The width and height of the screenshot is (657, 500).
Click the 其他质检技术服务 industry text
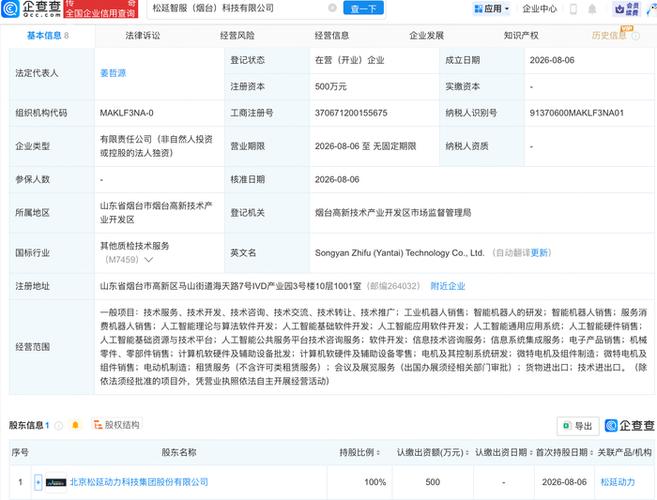pos(135,246)
